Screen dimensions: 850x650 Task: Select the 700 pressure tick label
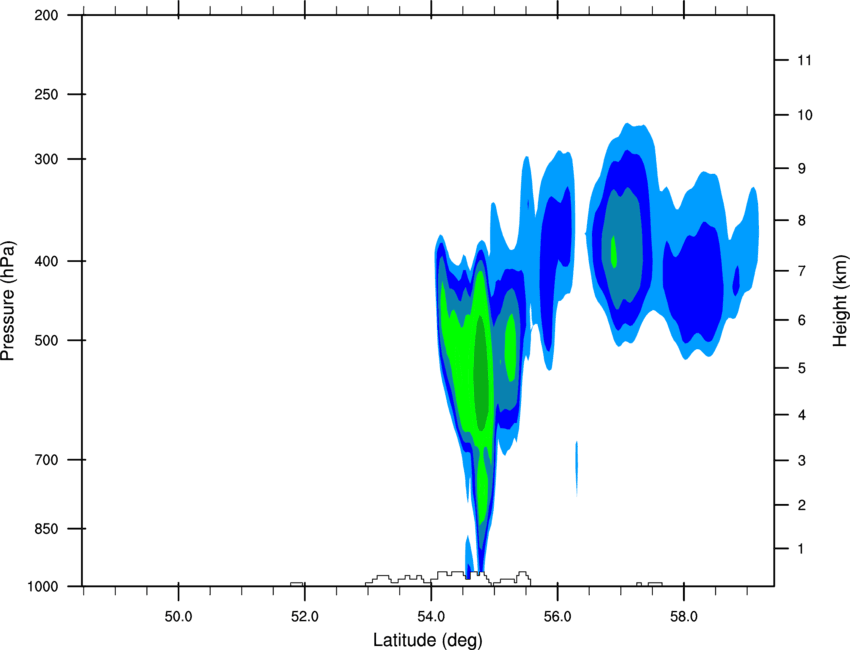[46, 460]
